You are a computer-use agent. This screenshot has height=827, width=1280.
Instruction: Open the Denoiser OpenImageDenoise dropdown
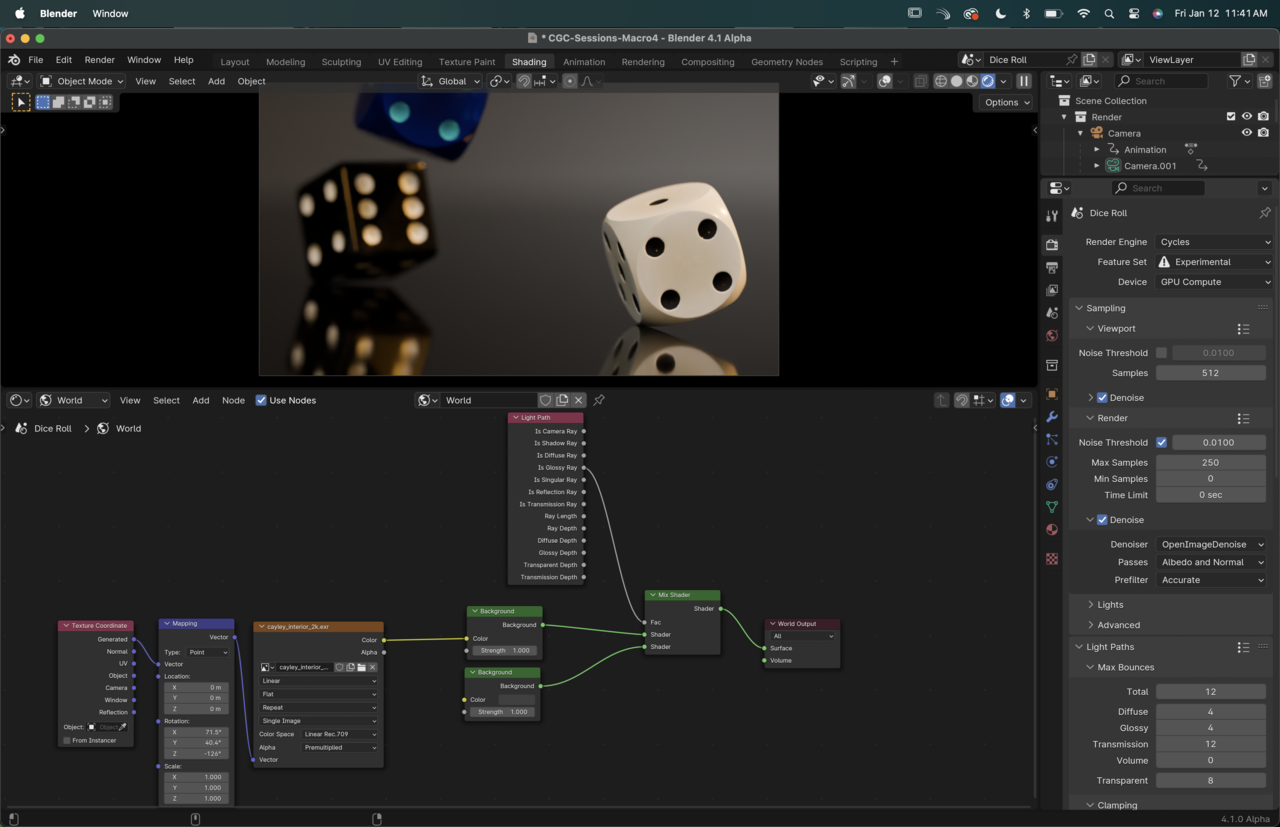pos(1211,544)
